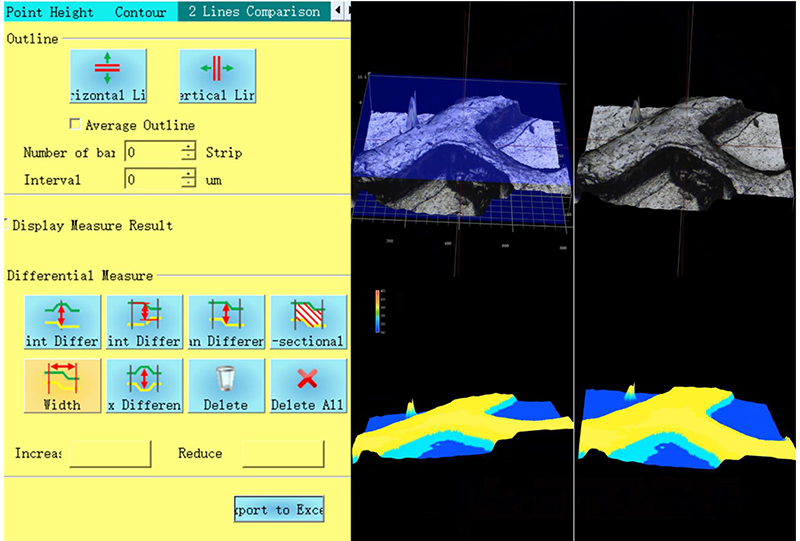Select the Vertical Line outline tool

[x=217, y=76]
